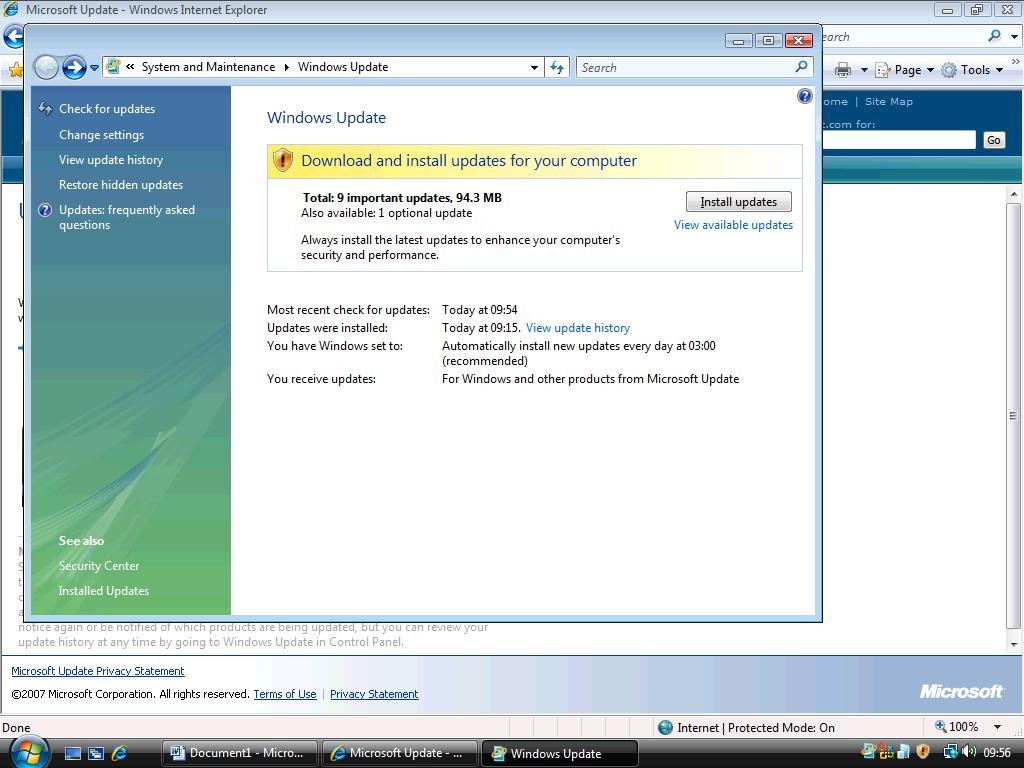Open Updates: frequently asked questions
This screenshot has height=768, width=1024.
point(127,217)
